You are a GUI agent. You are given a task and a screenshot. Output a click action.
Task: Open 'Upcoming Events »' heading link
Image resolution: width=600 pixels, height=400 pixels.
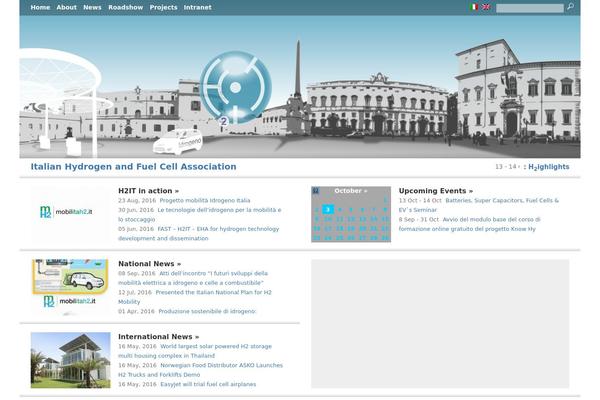436,191
